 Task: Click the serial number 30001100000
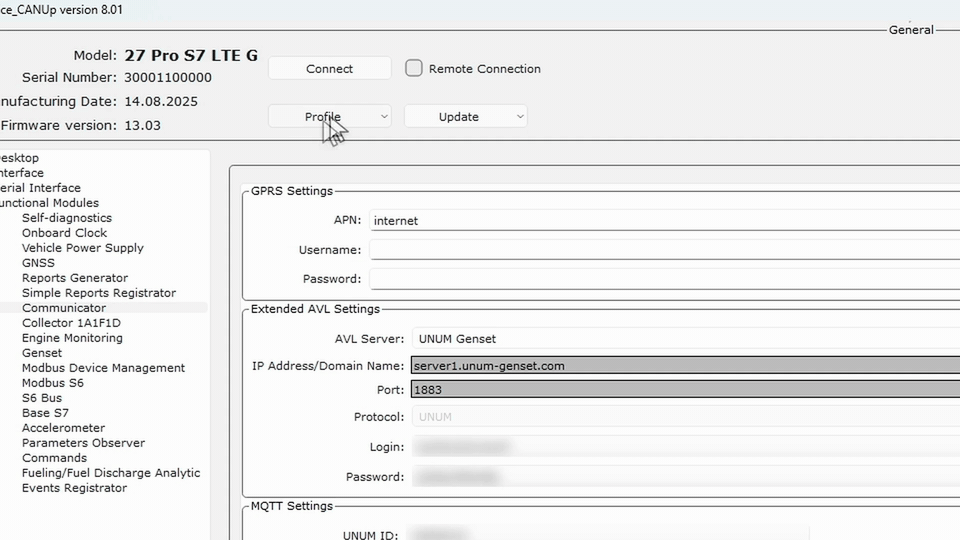(x=168, y=78)
